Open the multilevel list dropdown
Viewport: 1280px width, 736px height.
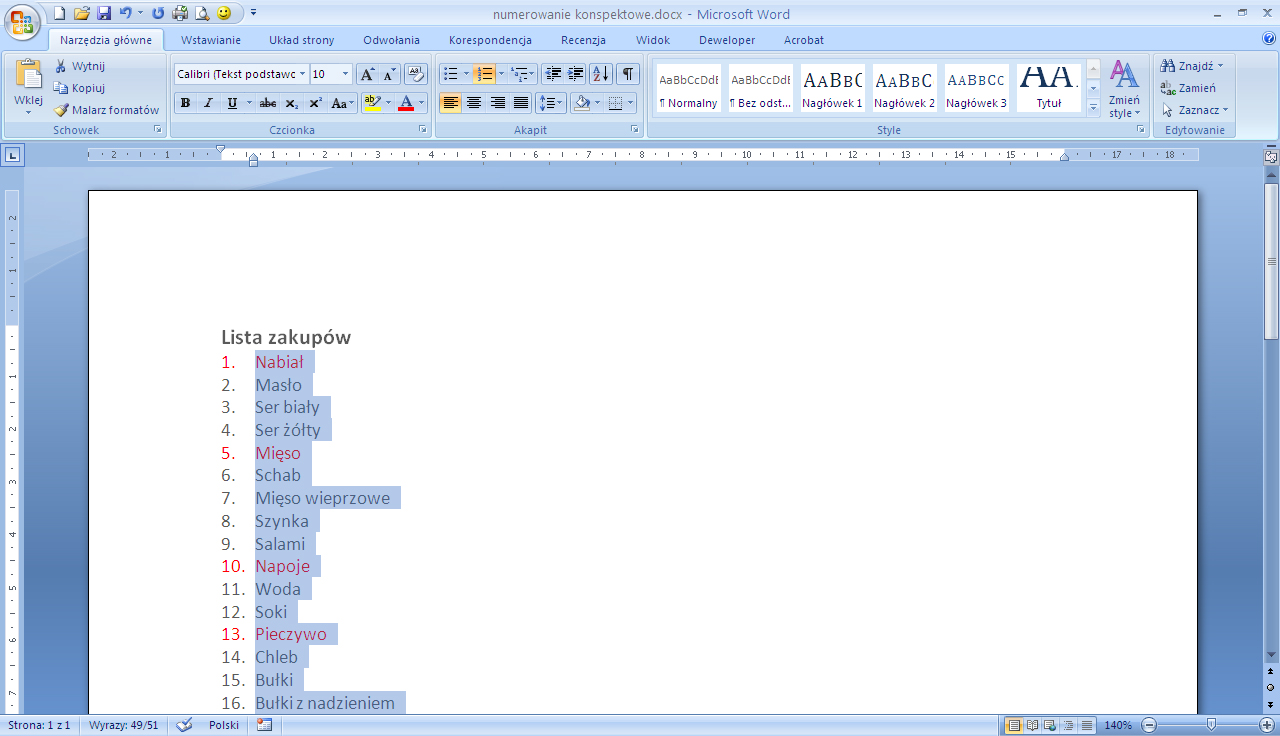(x=523, y=74)
